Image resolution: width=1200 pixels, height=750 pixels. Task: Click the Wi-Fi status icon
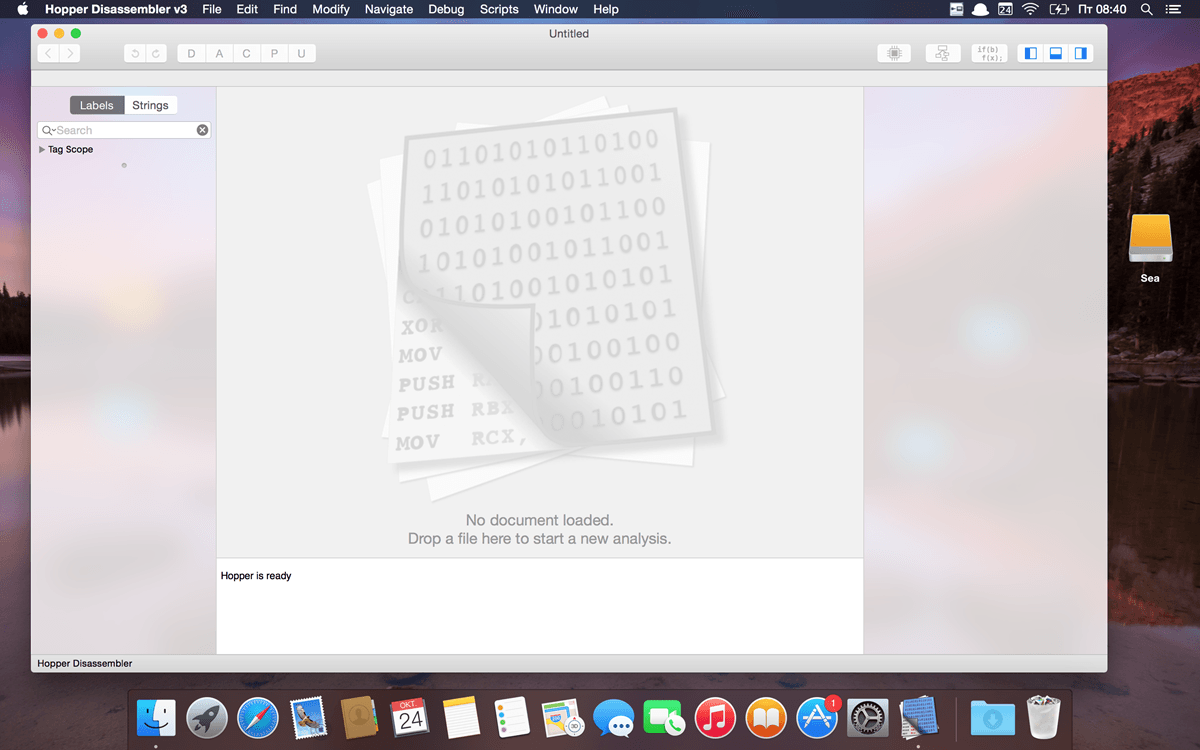click(x=1030, y=9)
